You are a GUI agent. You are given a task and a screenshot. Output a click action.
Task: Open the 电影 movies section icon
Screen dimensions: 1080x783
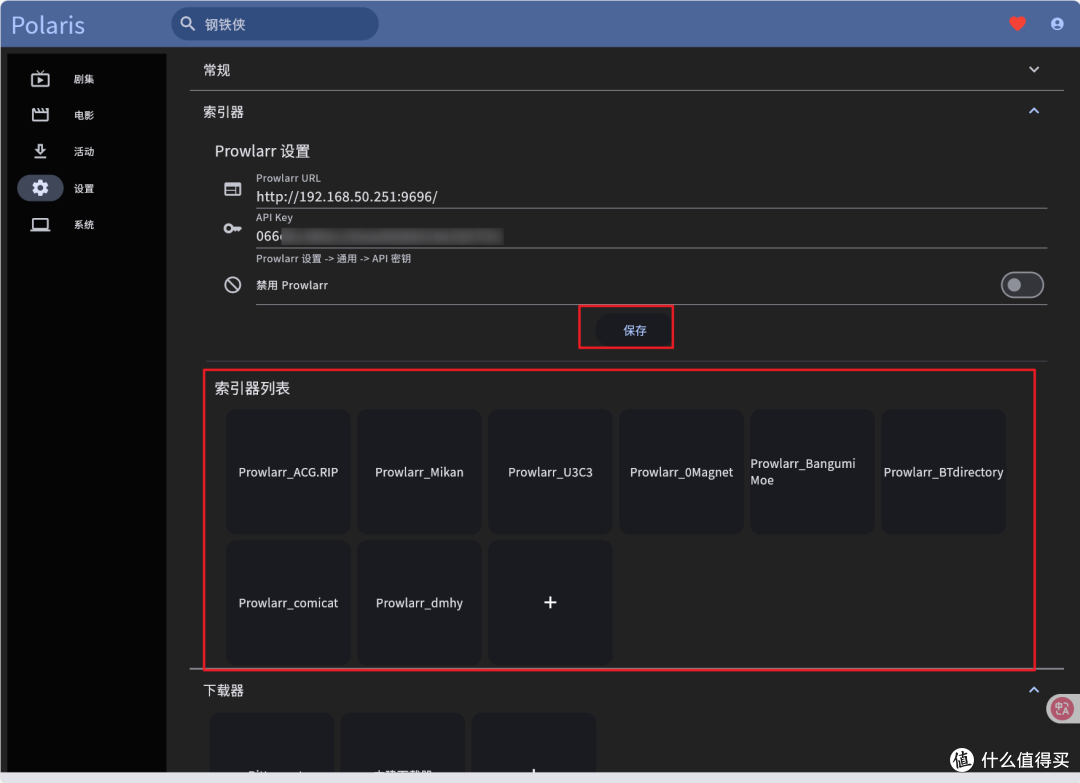[40, 114]
